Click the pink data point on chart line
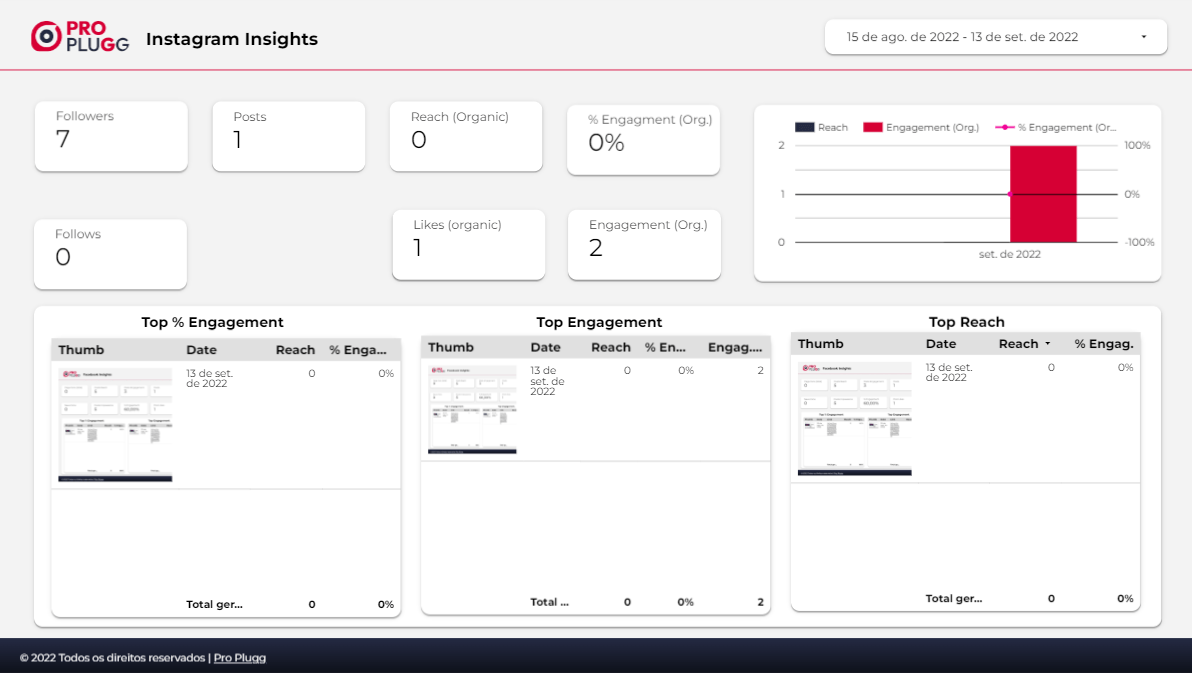Viewport: 1192px width, 673px height. pyautogui.click(x=1010, y=194)
